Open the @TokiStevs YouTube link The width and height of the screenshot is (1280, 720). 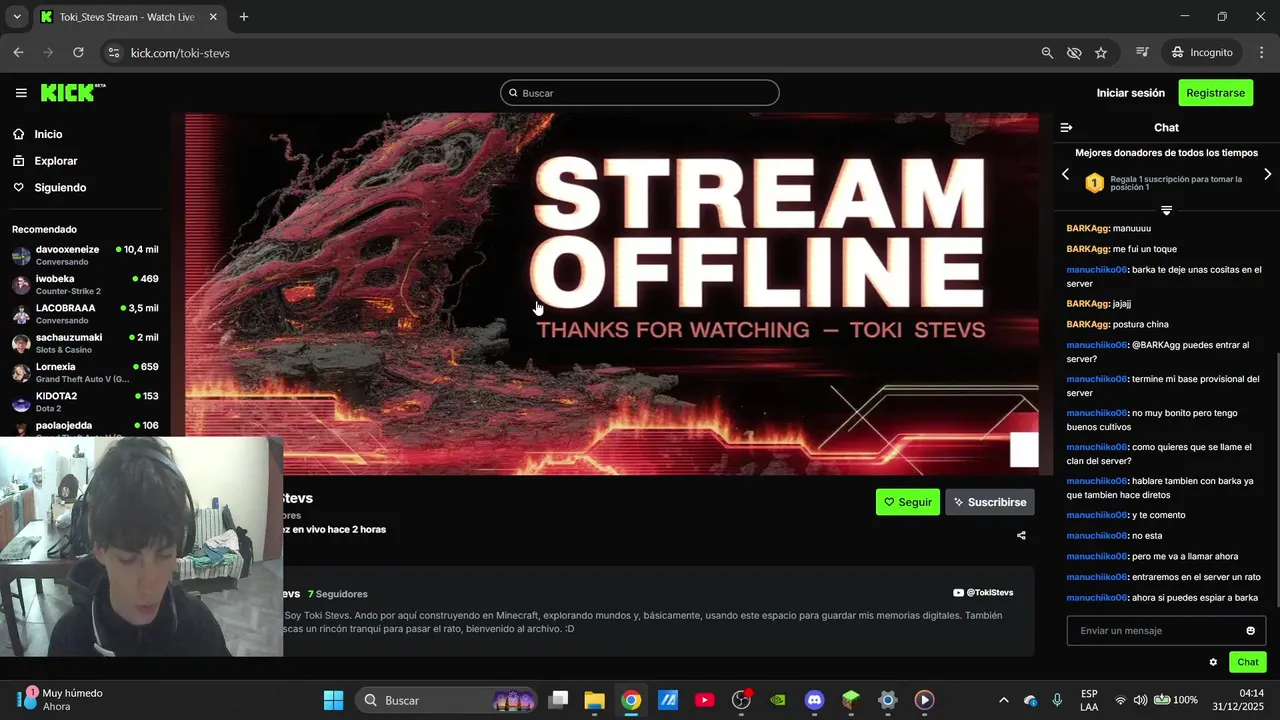coord(983,593)
